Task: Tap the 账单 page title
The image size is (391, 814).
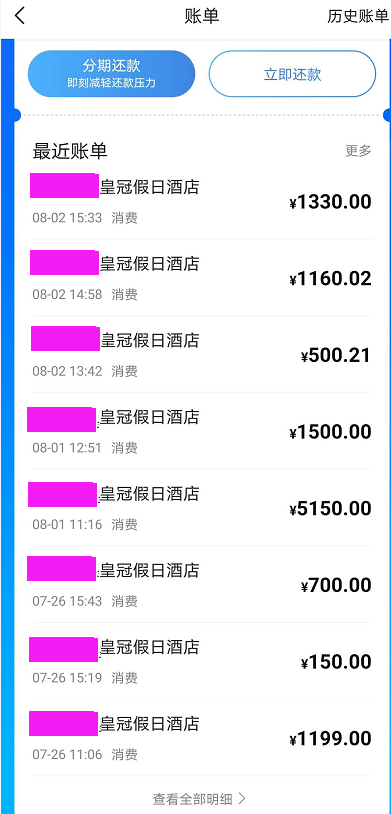Action: (x=202, y=16)
